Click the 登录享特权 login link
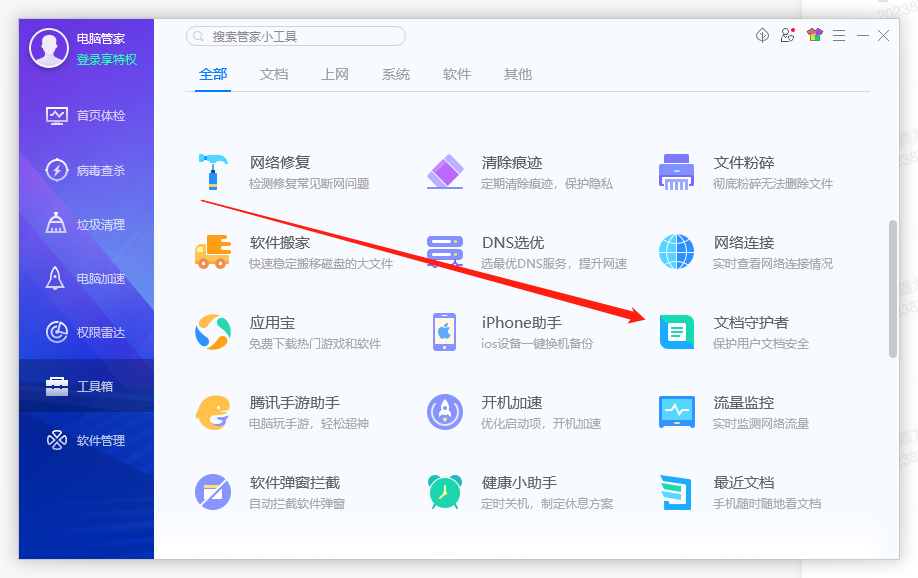918x578 pixels. 107,60
